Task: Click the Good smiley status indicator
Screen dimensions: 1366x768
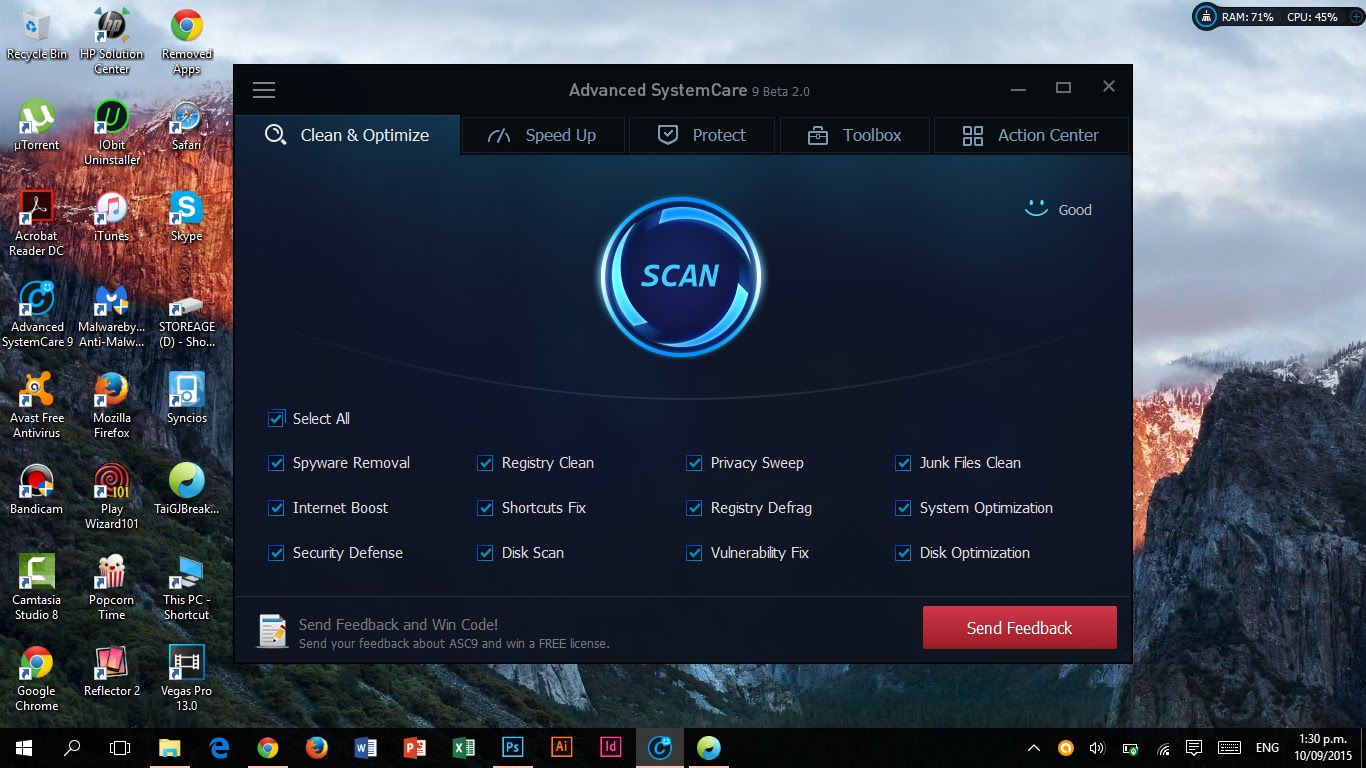Action: coord(1058,210)
